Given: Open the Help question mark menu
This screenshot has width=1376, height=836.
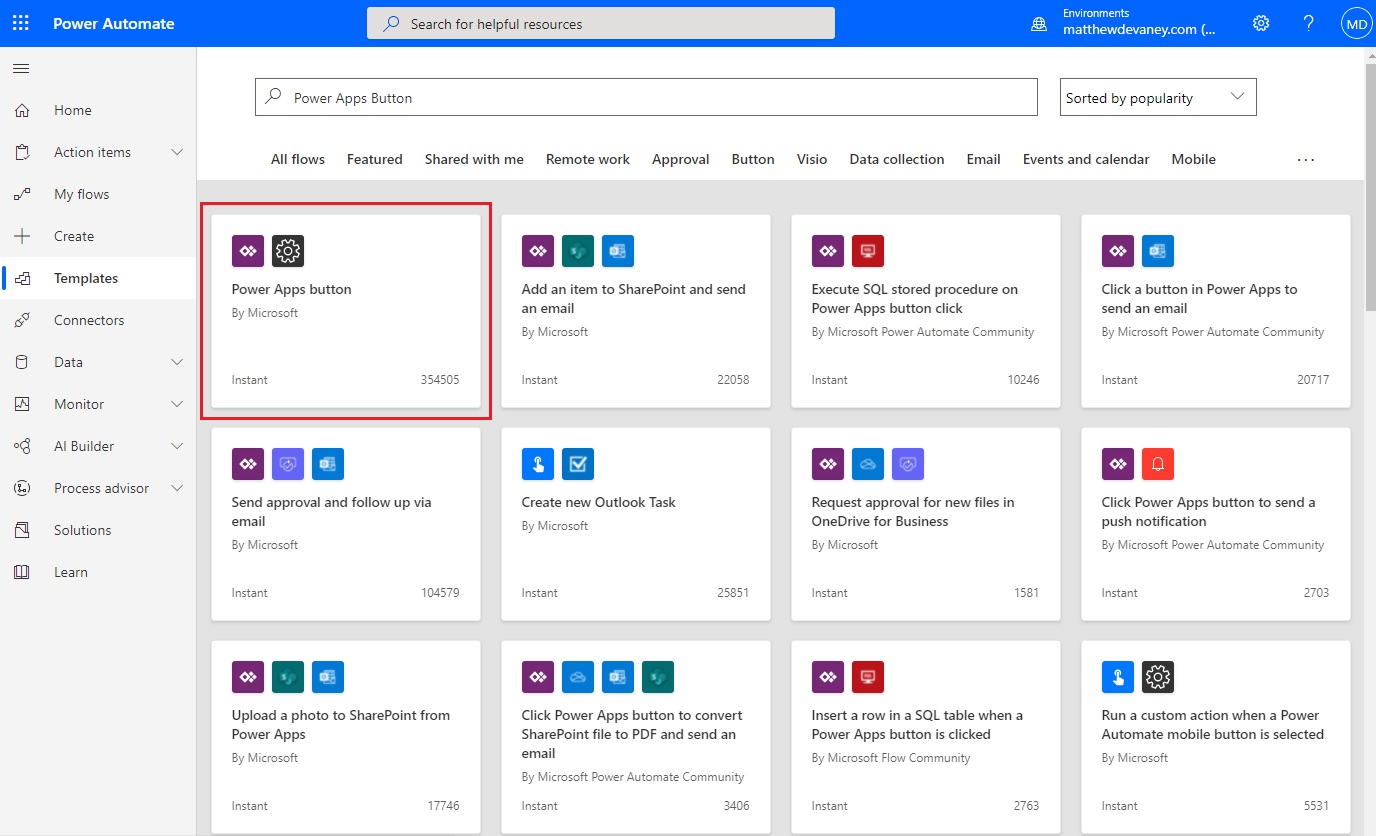Looking at the screenshot, I should click(1308, 22).
